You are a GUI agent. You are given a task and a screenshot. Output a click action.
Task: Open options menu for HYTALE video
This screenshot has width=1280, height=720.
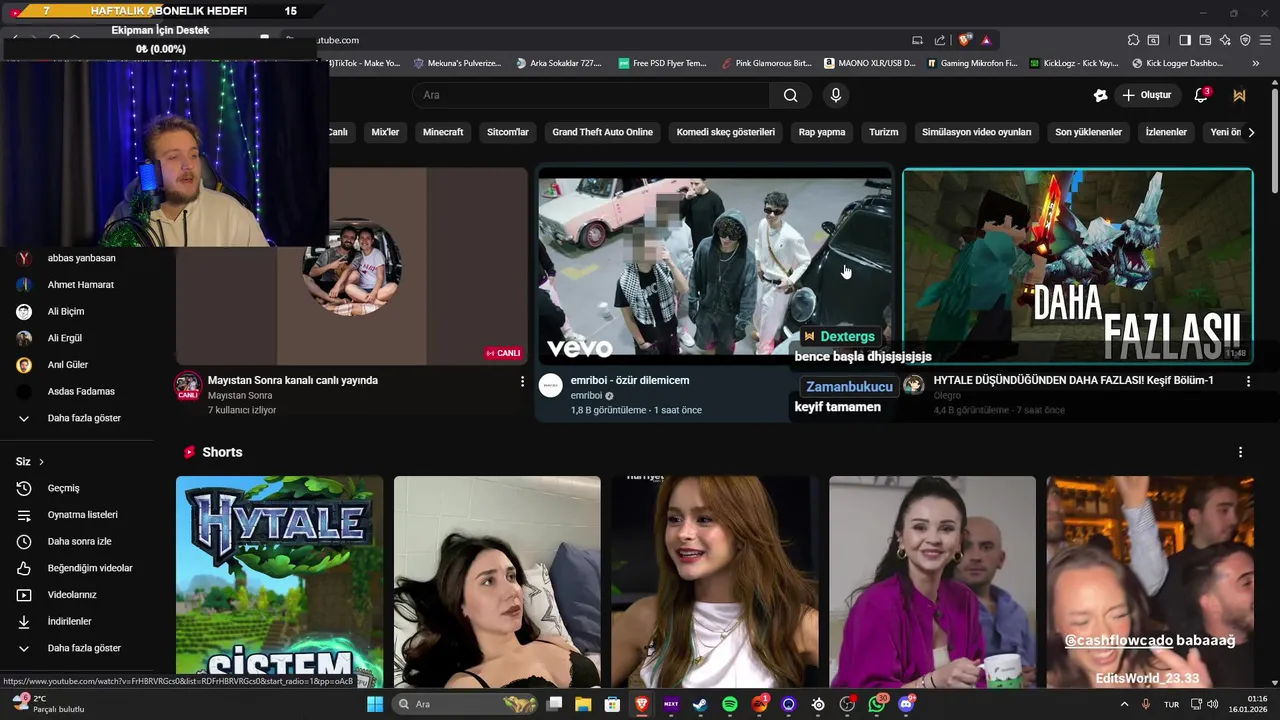(x=1248, y=381)
